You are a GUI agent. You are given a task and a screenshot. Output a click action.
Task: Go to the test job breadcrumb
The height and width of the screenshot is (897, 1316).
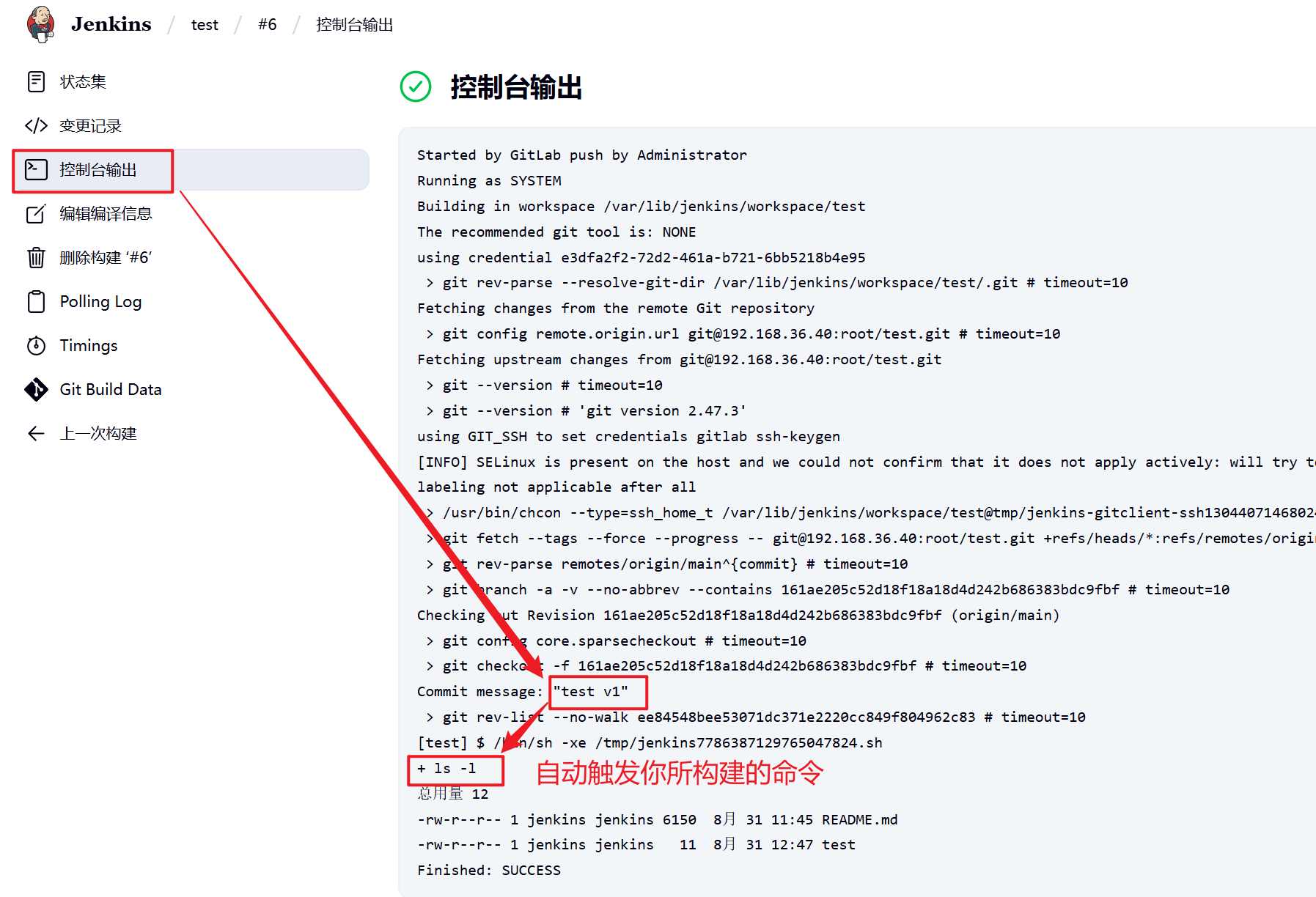pos(205,25)
